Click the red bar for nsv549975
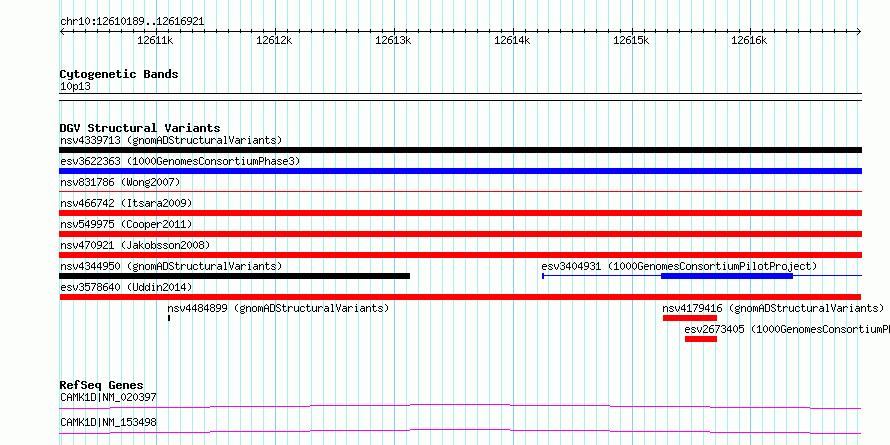The image size is (890, 445). click(x=460, y=234)
